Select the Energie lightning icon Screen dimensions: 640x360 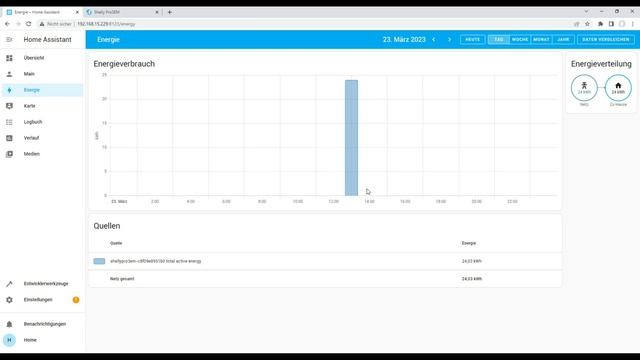tap(9, 90)
